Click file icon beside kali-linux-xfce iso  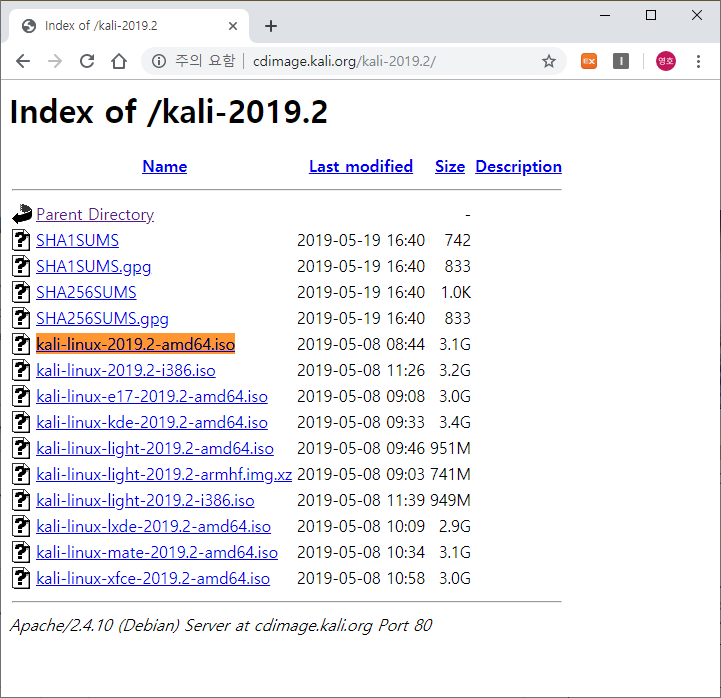point(21,578)
